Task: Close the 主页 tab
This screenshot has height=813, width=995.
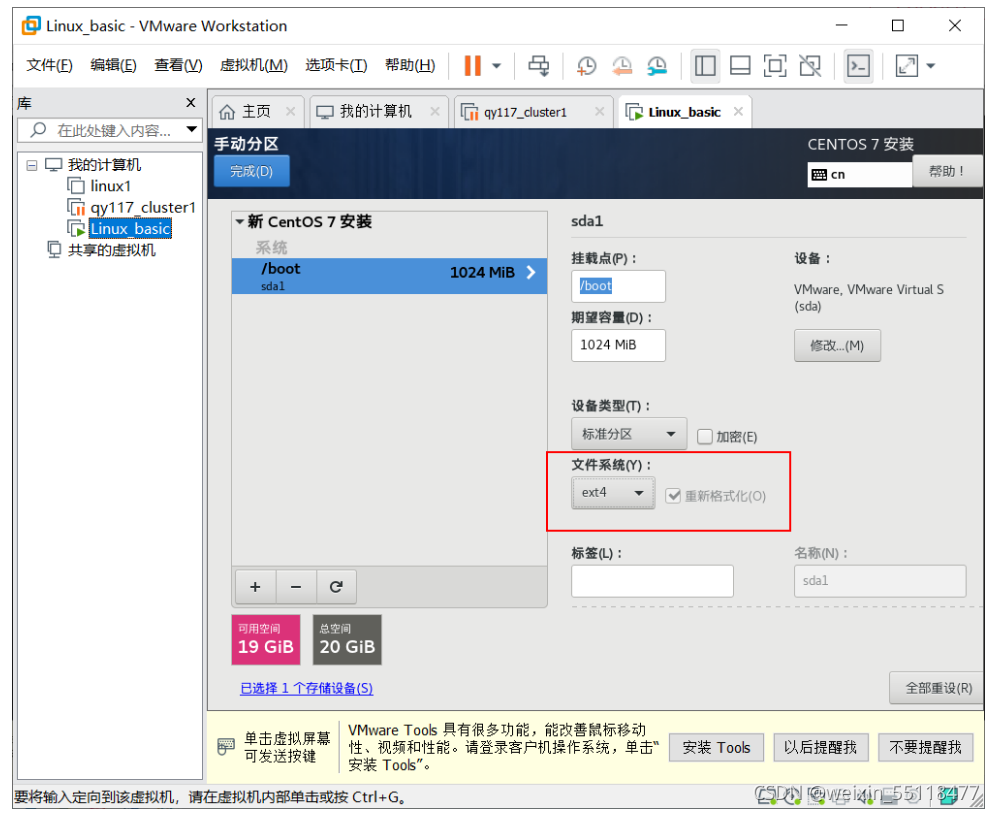Action: coord(291,112)
